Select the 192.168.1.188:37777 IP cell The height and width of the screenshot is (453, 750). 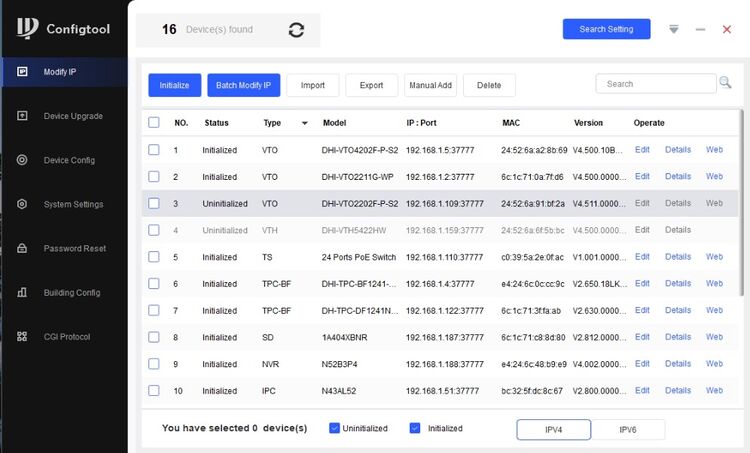point(445,365)
